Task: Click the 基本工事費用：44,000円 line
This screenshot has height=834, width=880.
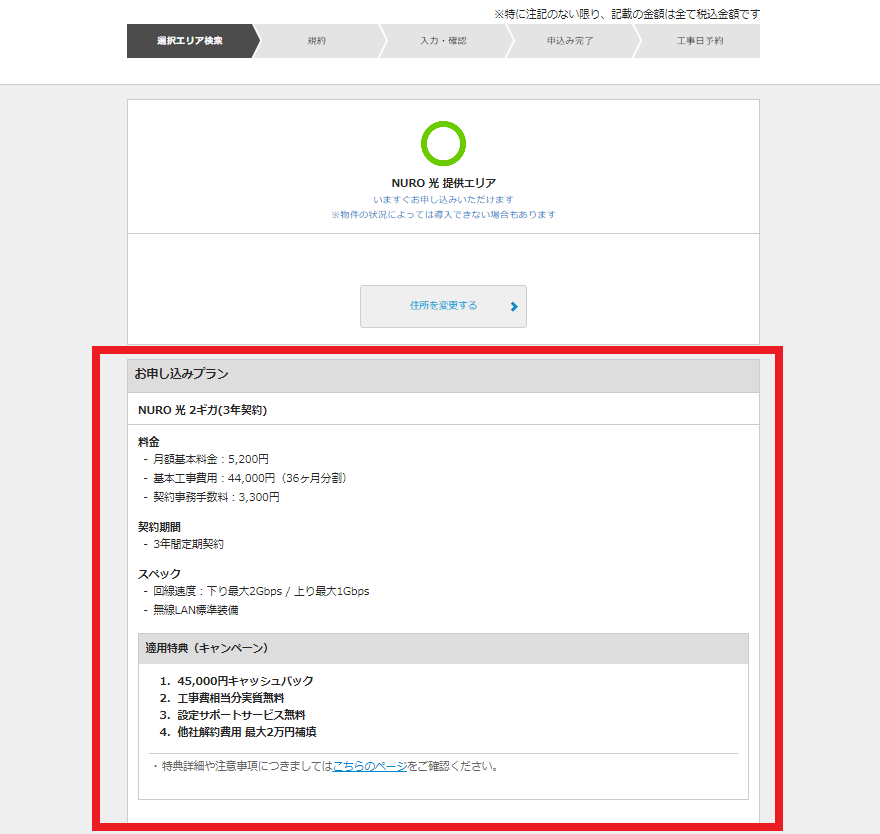Action: tap(250, 478)
